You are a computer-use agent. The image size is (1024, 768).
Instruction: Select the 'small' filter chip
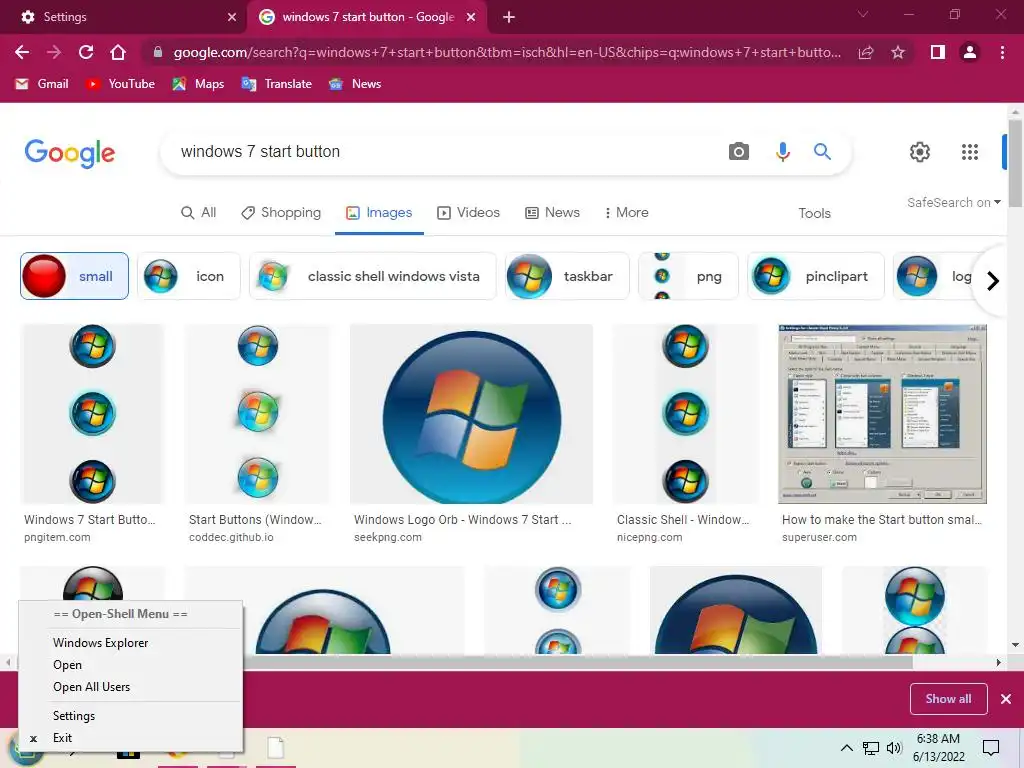pyautogui.click(x=74, y=276)
